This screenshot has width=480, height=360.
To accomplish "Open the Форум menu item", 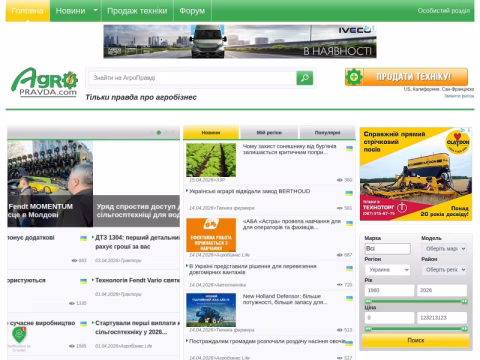I will pyautogui.click(x=192, y=11).
